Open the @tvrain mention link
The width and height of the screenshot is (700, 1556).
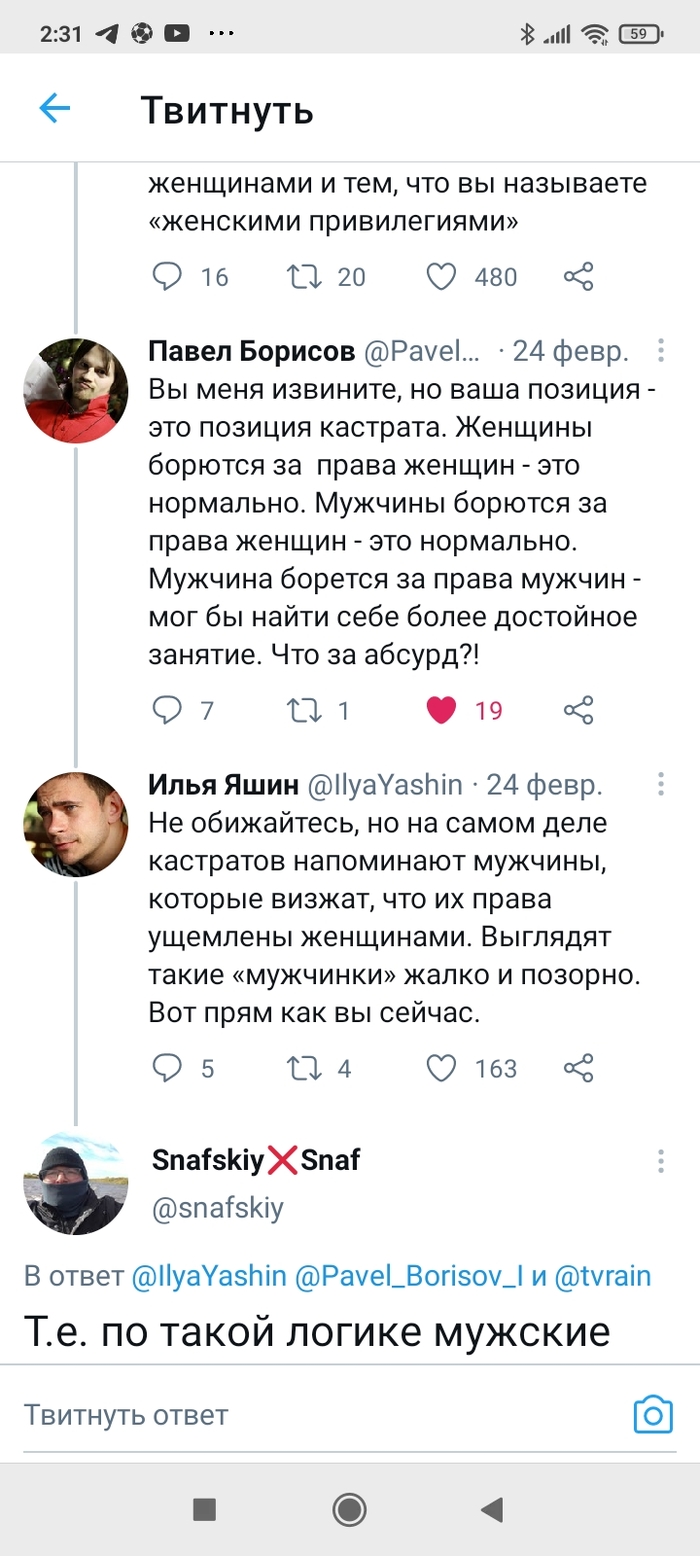click(x=601, y=1276)
